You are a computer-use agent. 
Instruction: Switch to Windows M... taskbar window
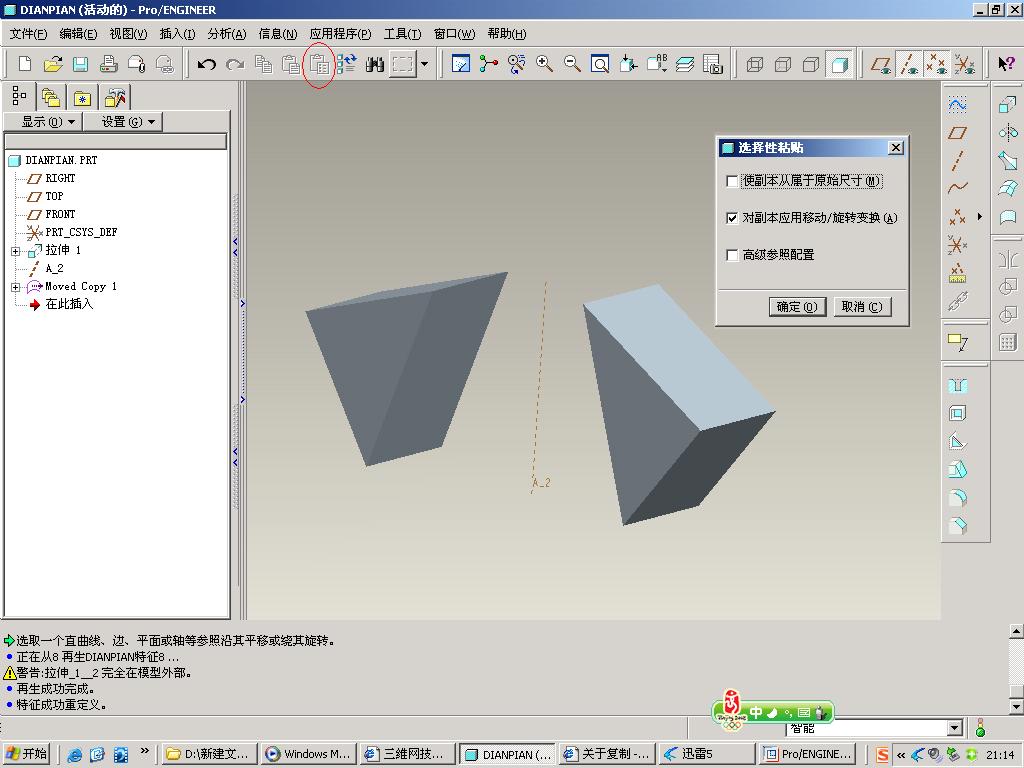coord(309,754)
